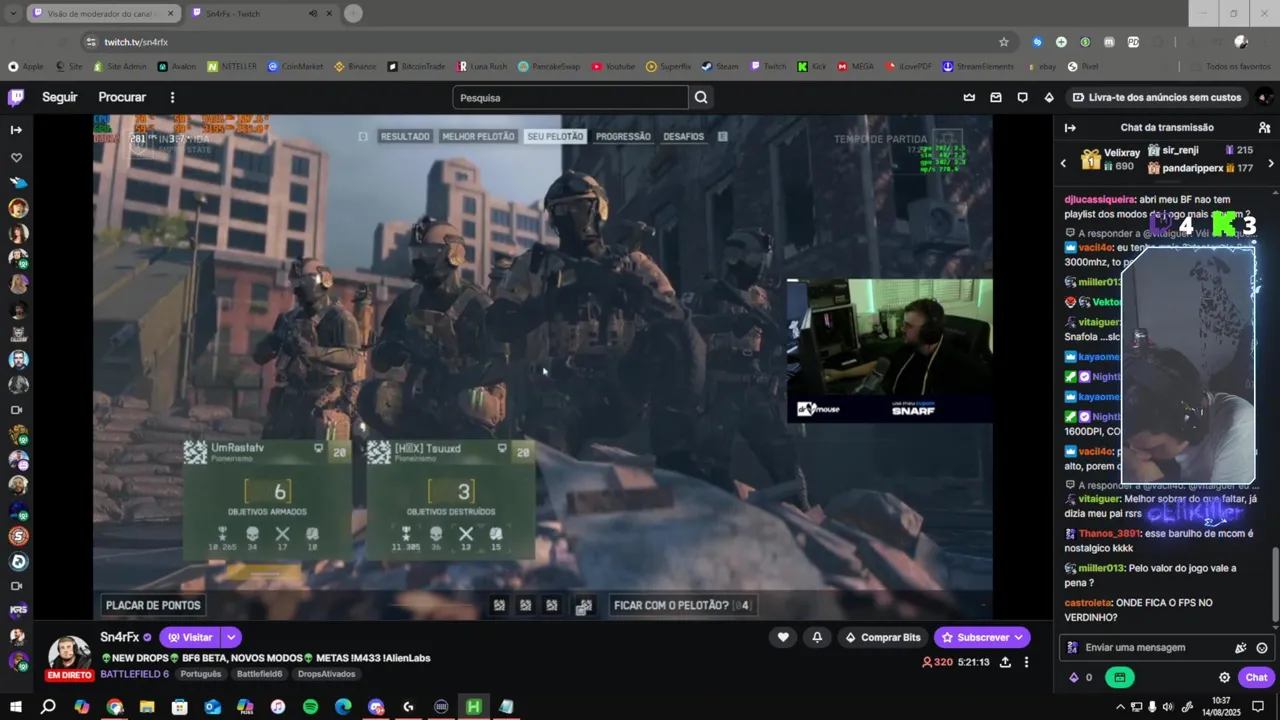Open the browser tab search dropdown

[13, 14]
